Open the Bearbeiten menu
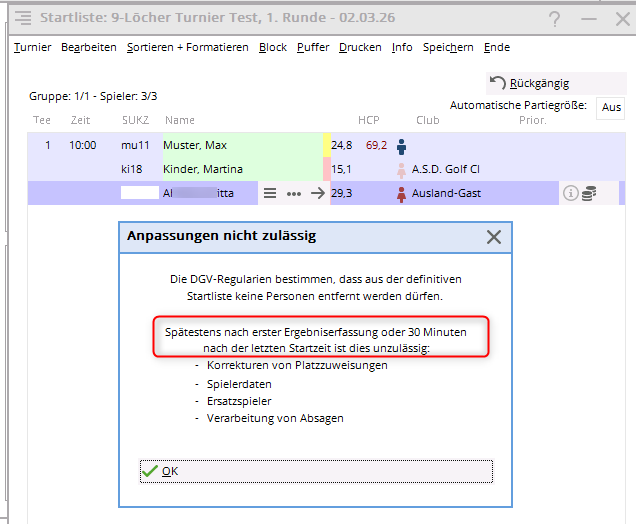The image size is (636, 524). pyautogui.click(x=89, y=47)
